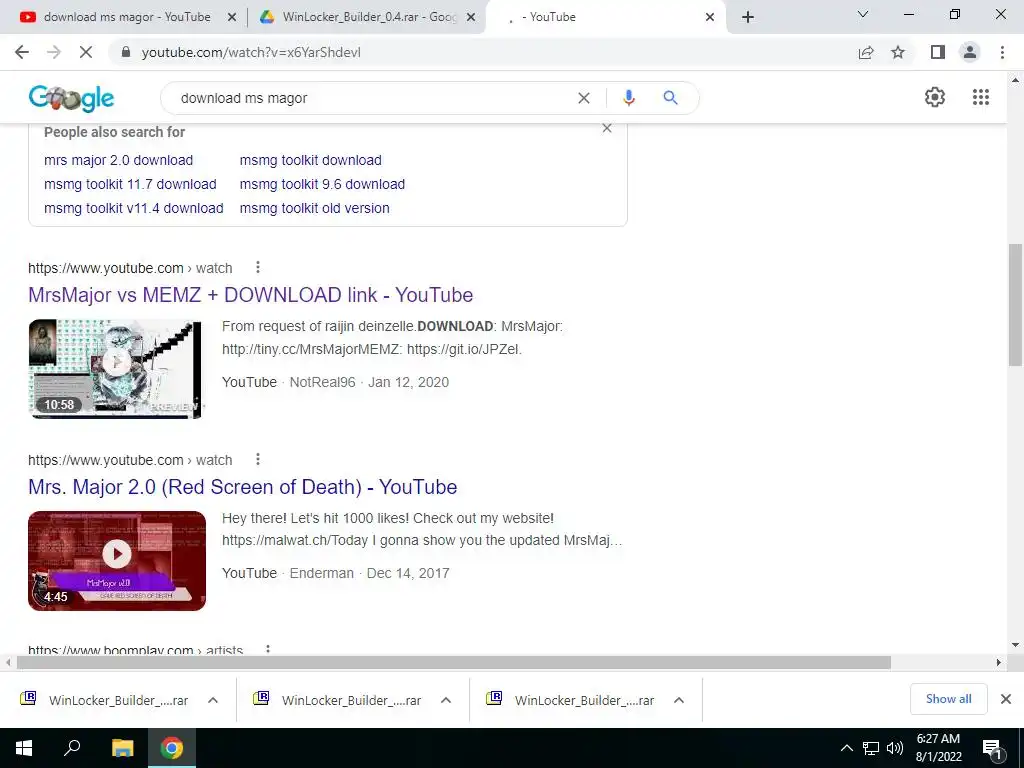Open the Chrome side panel
The height and width of the screenshot is (768, 1024).
coord(938,52)
